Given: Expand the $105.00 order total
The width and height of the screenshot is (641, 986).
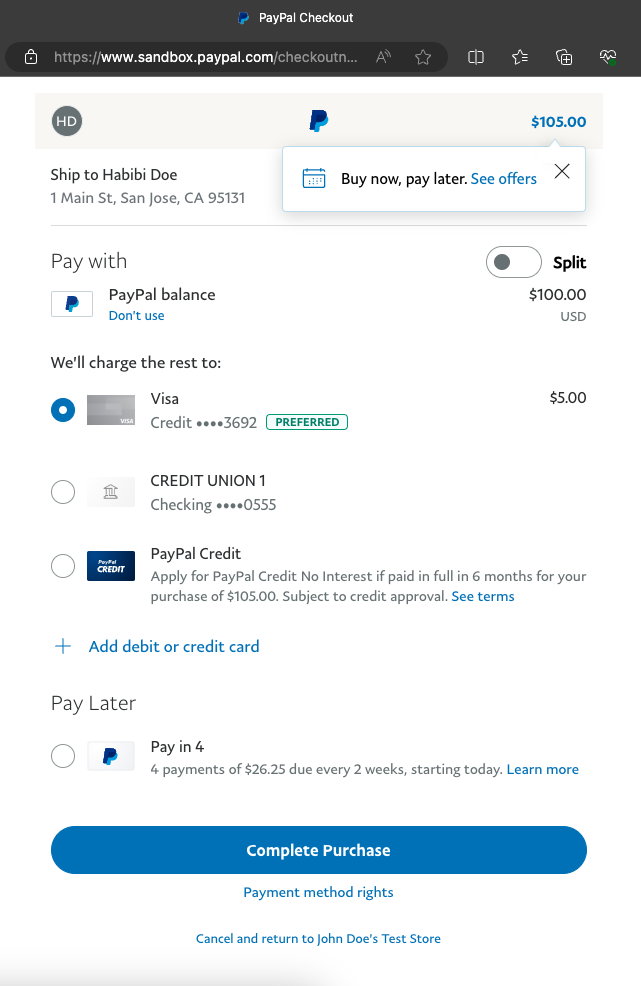Looking at the screenshot, I should coord(558,122).
